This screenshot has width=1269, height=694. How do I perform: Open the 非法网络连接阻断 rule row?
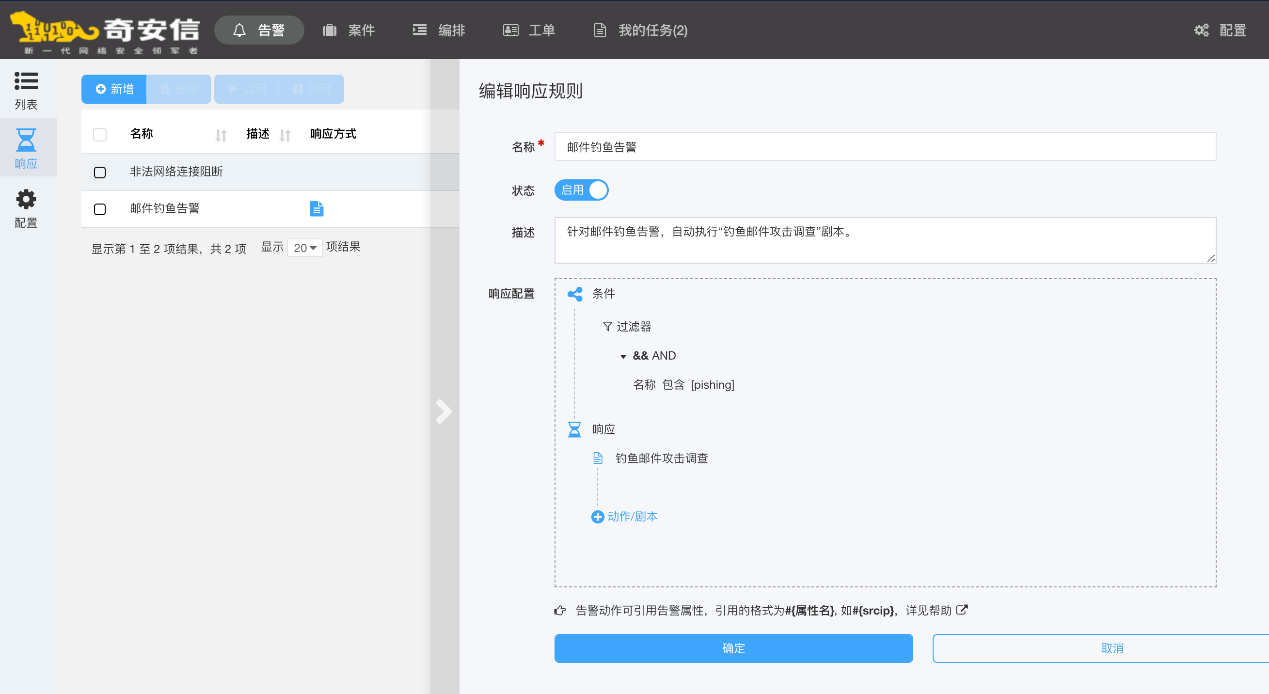click(270, 172)
